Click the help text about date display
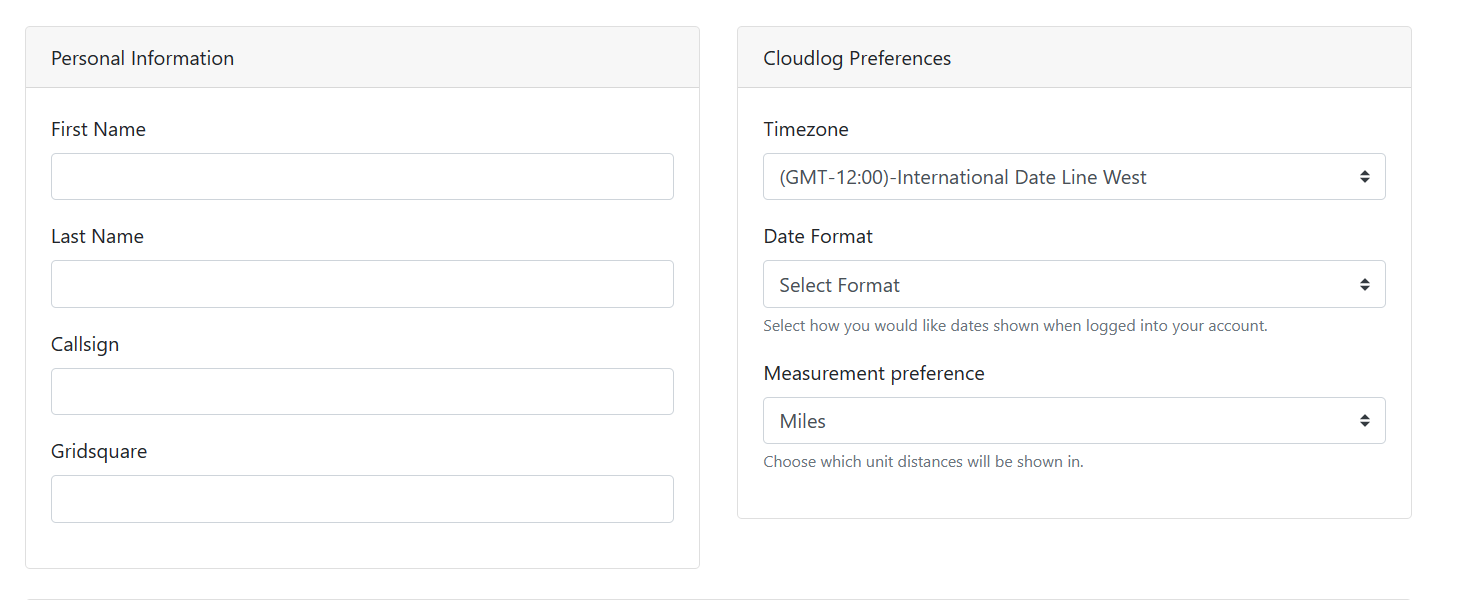The image size is (1460, 600). coord(1015,326)
